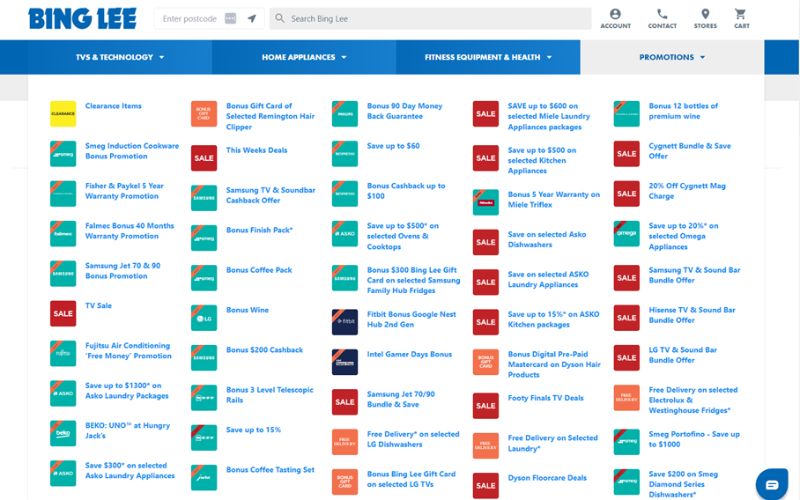The width and height of the screenshot is (800, 500).
Task: Open Falmec Bonus 40 Months Warranty Promotion
Action: [130, 231]
